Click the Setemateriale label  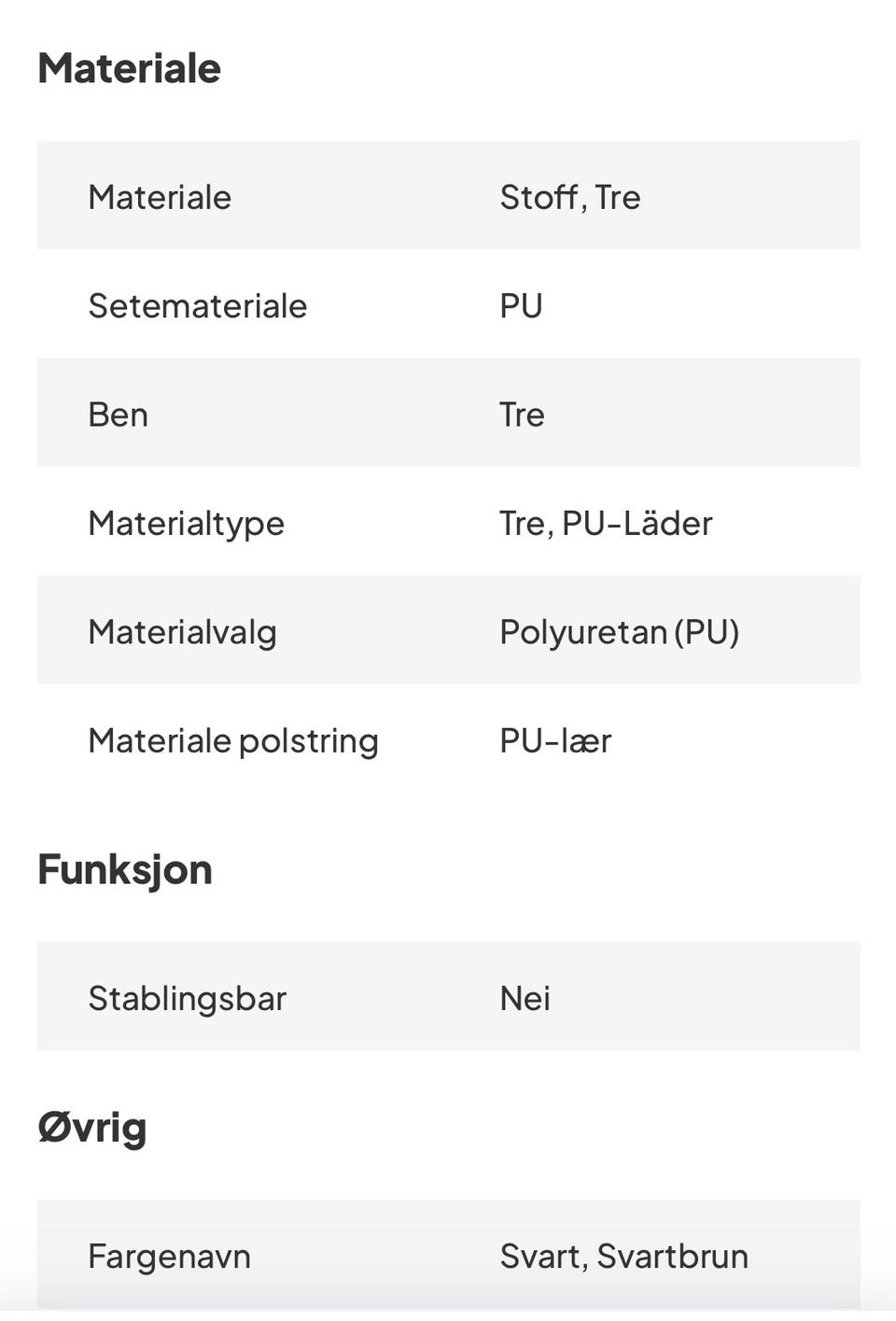point(198,306)
